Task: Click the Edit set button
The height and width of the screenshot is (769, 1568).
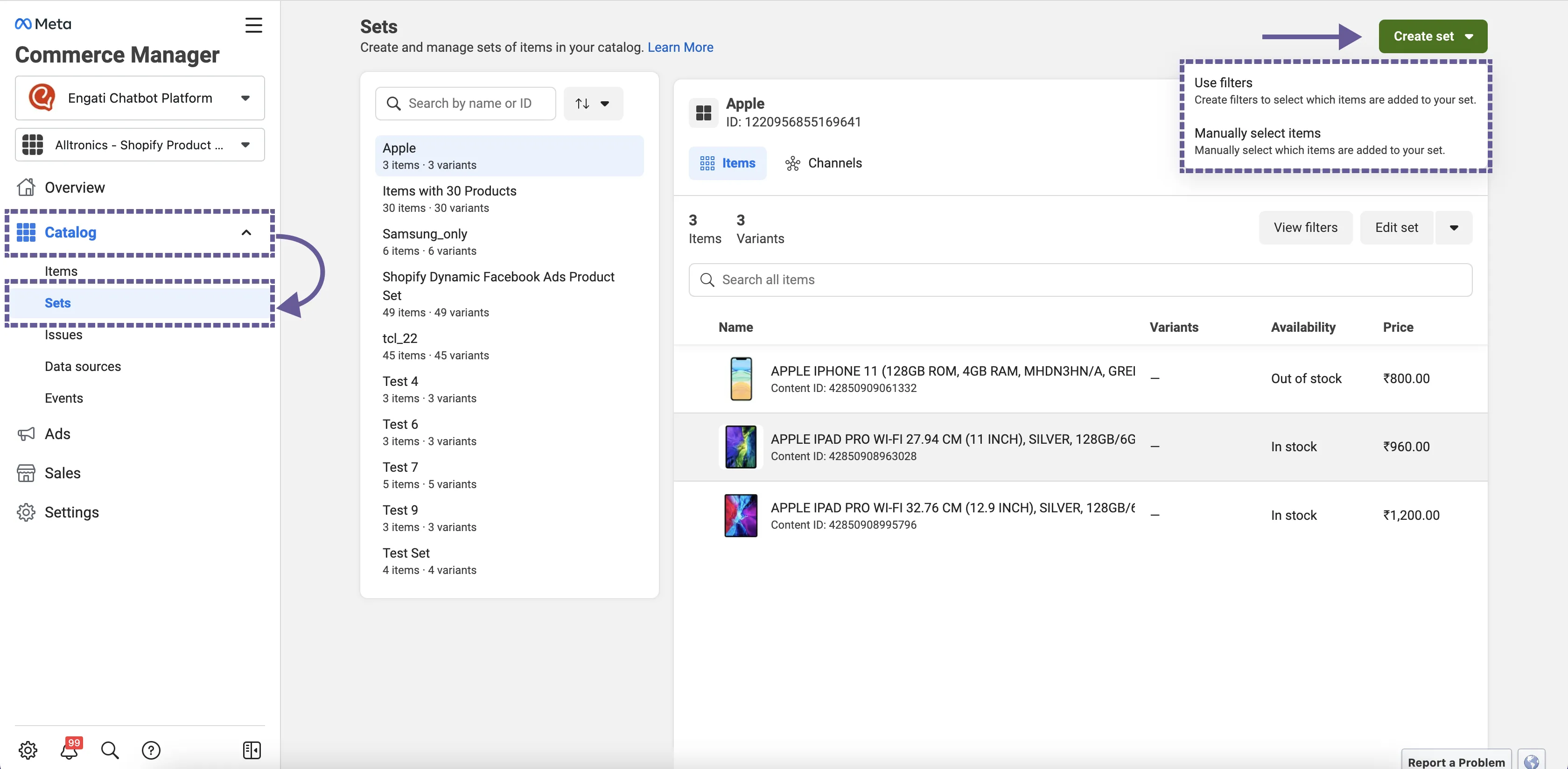Action: tap(1396, 228)
